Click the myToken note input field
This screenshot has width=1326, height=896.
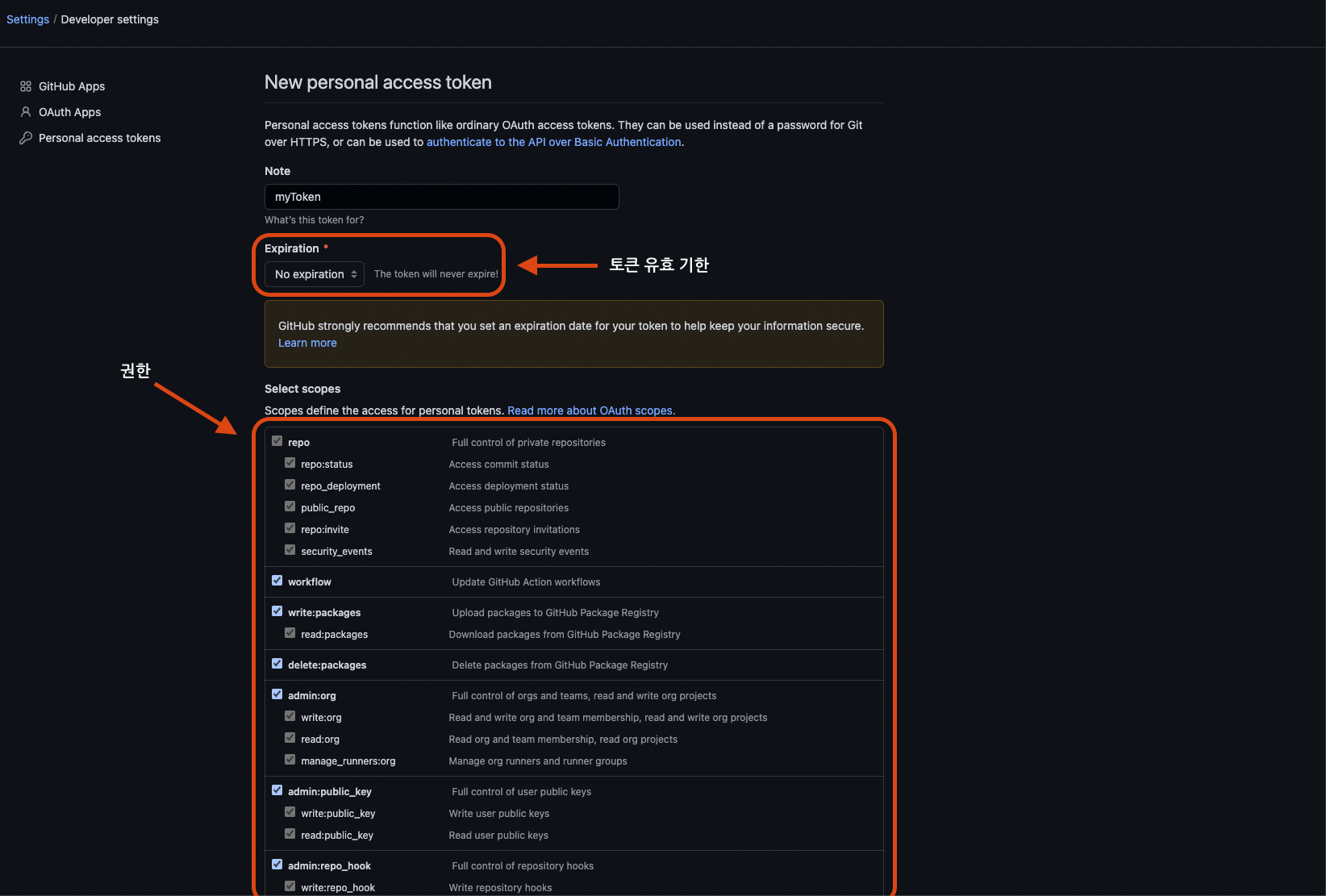coord(441,197)
